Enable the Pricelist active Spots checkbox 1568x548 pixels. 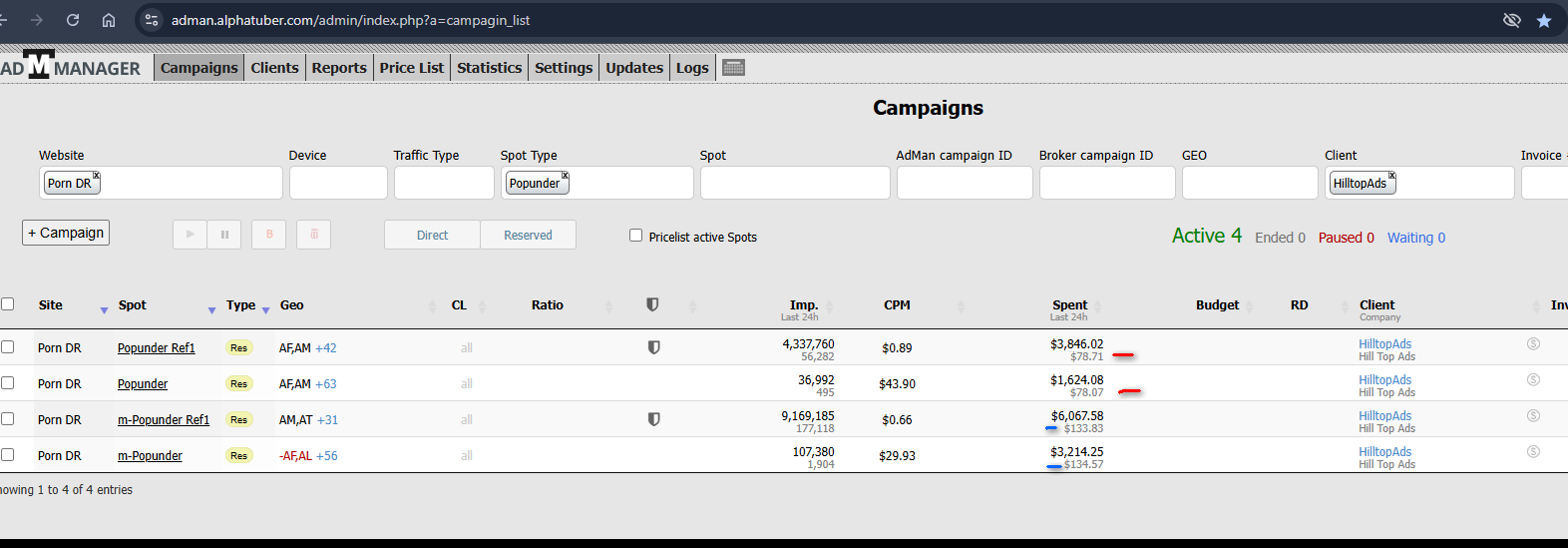point(636,236)
